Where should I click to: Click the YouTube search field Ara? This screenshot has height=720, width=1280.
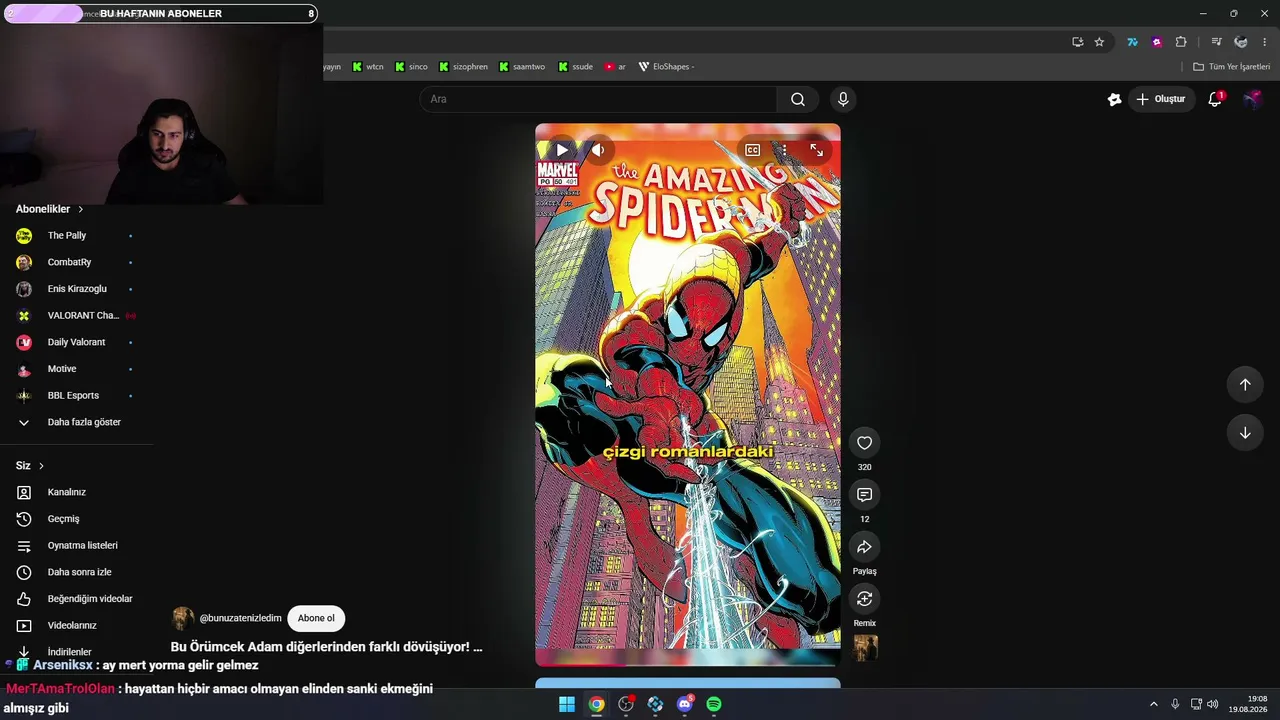click(x=598, y=99)
